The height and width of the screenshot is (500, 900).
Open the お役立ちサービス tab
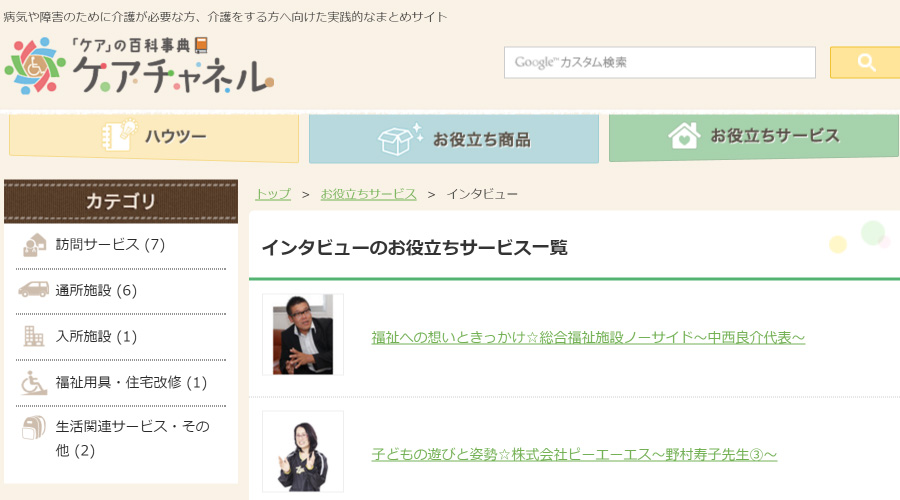(754, 137)
